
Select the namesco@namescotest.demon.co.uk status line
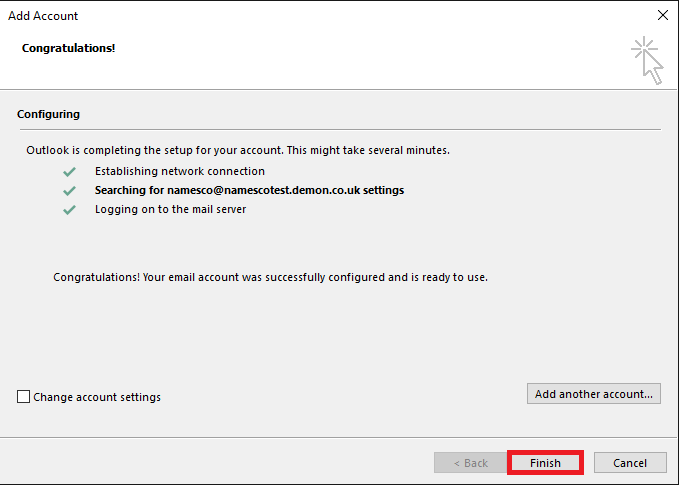coord(249,190)
